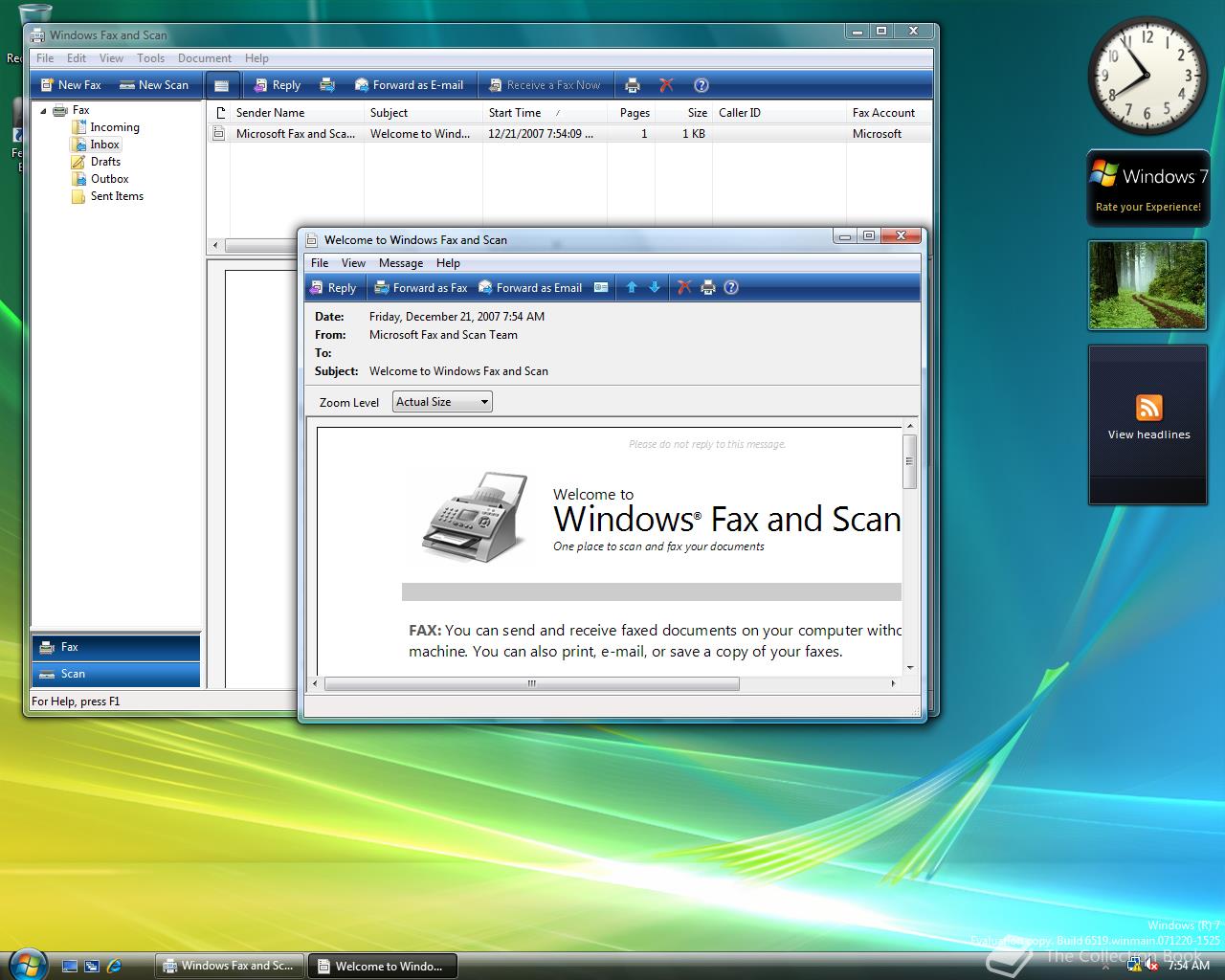This screenshot has height=980, width=1225.
Task: Click Forward as Email in message window
Action: pos(530,288)
